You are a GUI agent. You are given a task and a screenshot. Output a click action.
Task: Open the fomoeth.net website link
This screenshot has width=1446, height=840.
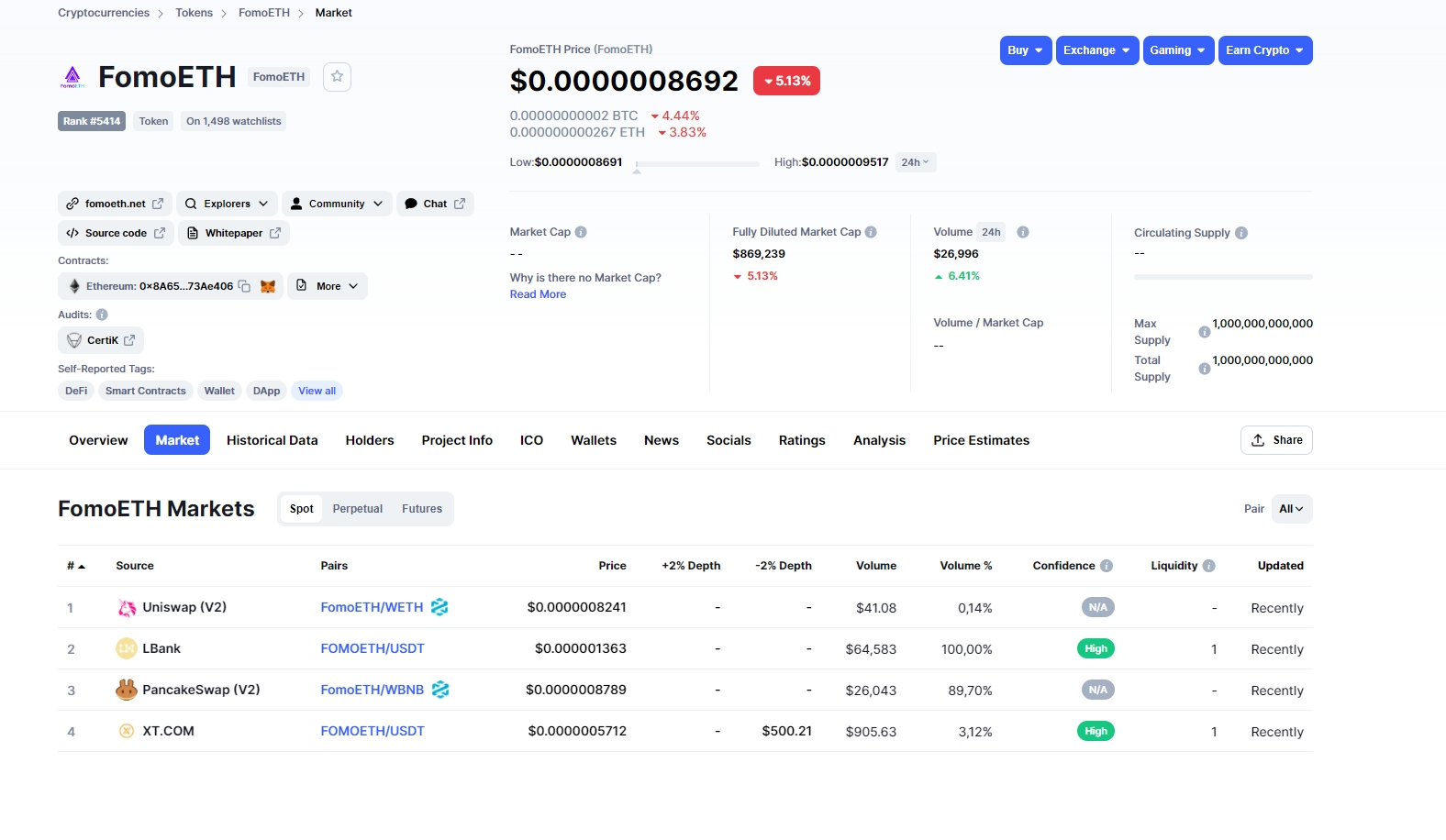115,204
